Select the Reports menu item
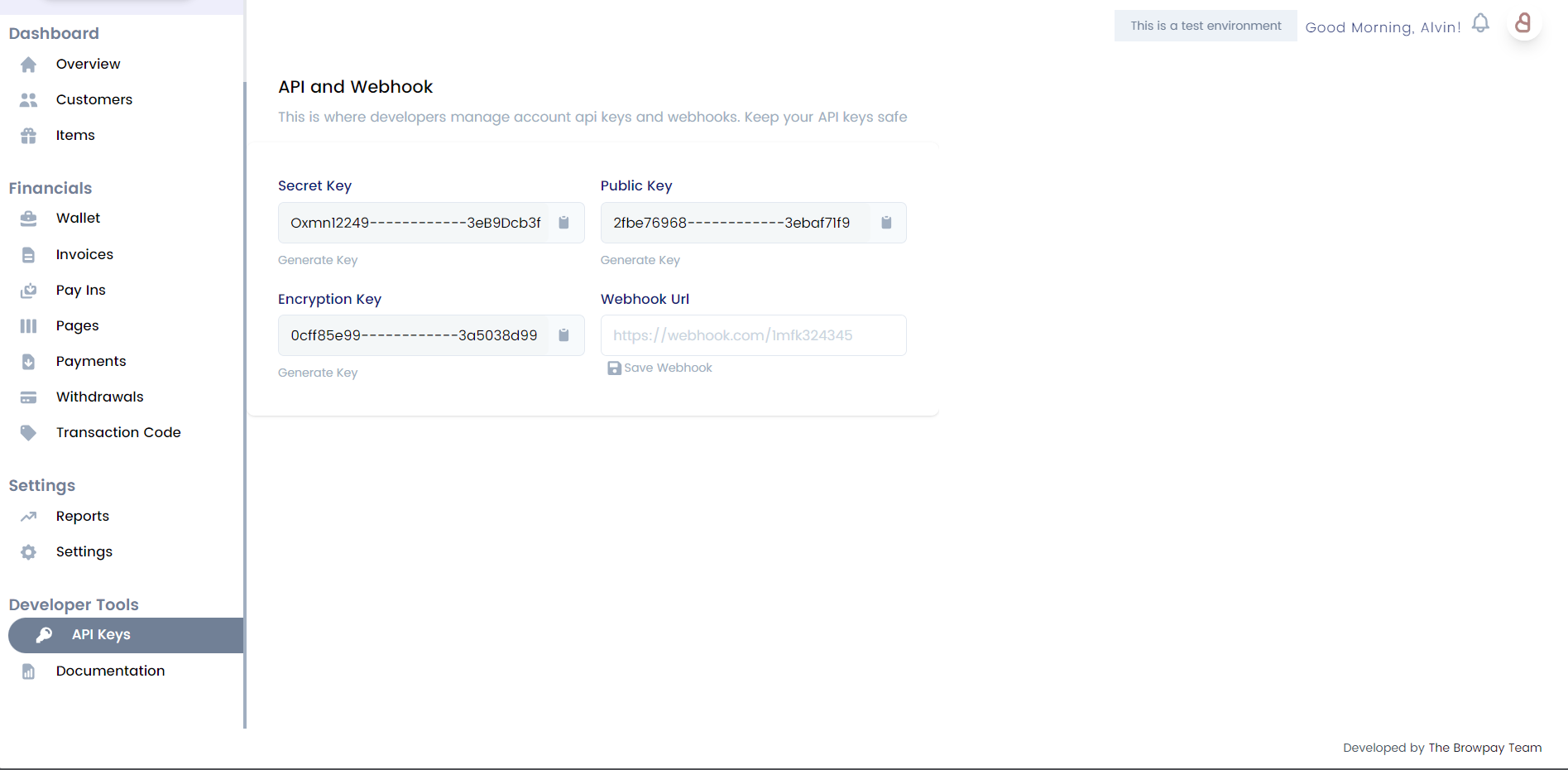The width and height of the screenshot is (1568, 770). pyautogui.click(x=82, y=516)
